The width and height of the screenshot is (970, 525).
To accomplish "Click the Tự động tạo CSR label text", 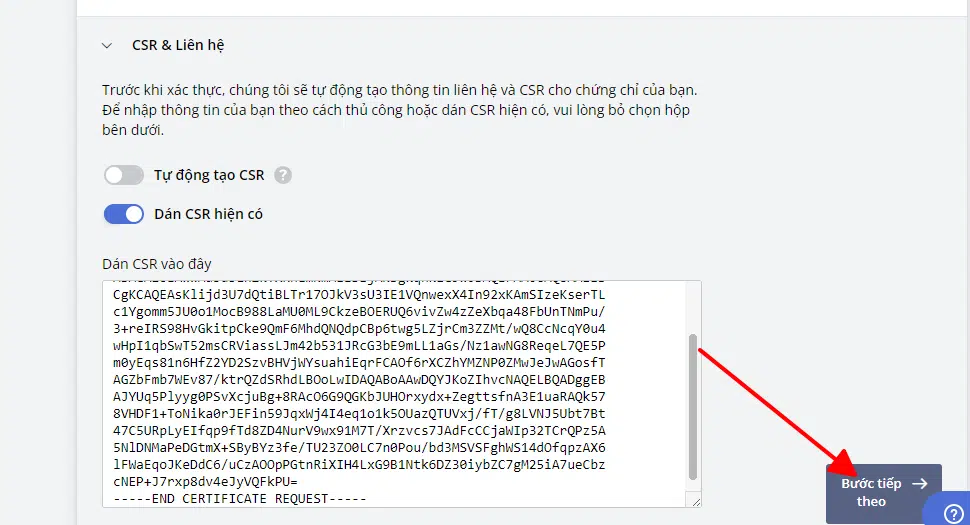I will coord(209,175).
